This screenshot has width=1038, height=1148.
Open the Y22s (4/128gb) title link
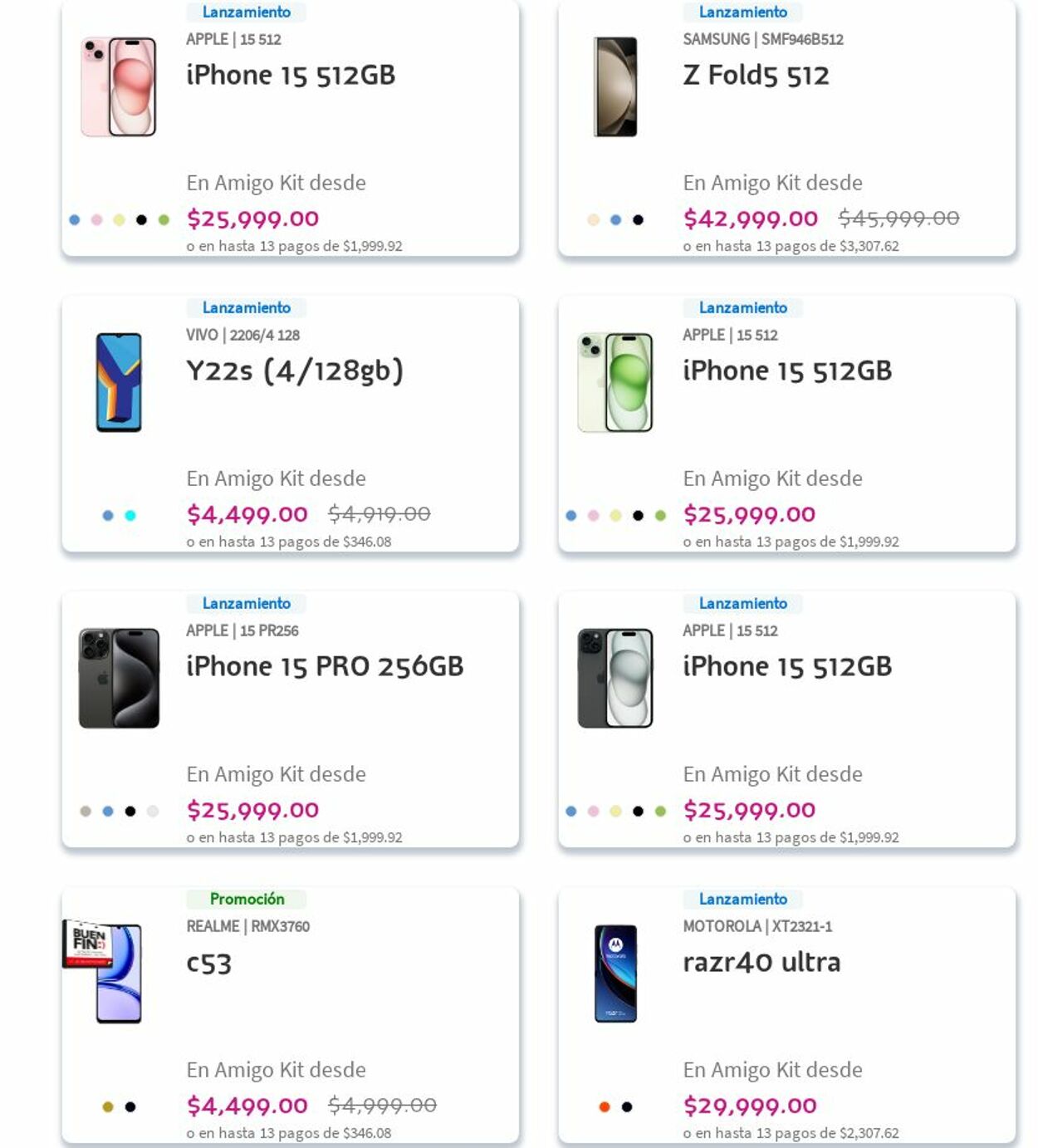(x=295, y=370)
